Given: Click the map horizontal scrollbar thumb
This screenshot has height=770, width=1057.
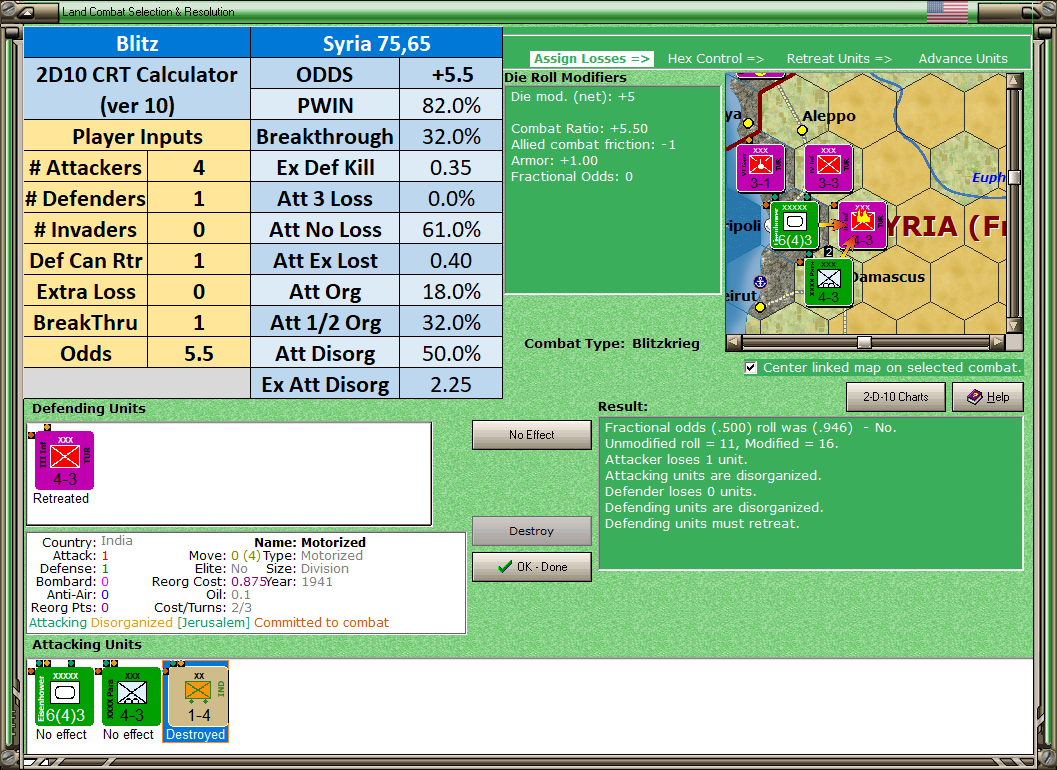Looking at the screenshot, I should point(864,343).
